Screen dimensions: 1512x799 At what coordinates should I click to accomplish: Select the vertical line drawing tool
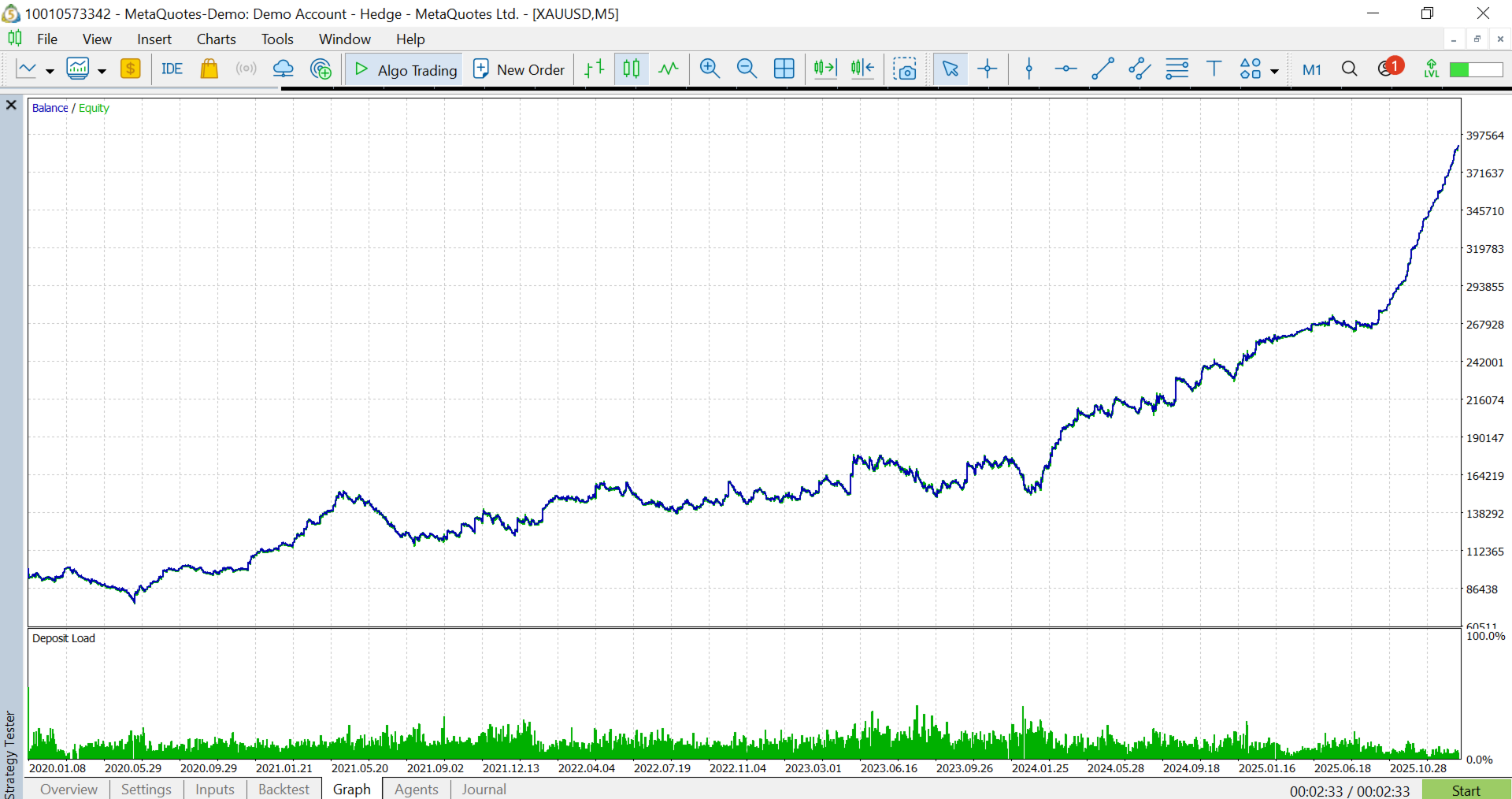click(x=1028, y=69)
